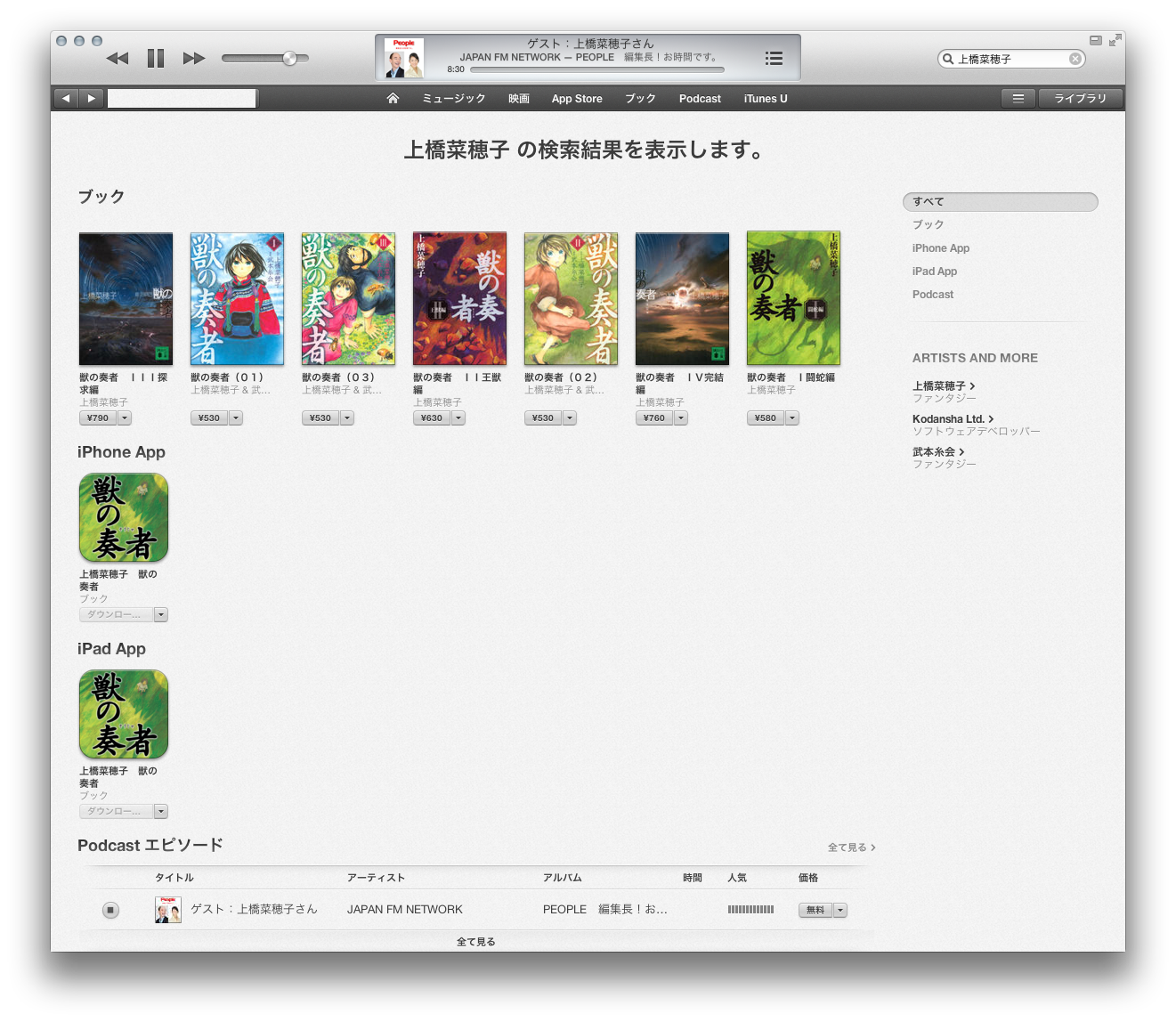Image resolution: width=1176 pixels, height=1022 pixels.
Task: Expand options next to ¥580 button
Action: 792,418
